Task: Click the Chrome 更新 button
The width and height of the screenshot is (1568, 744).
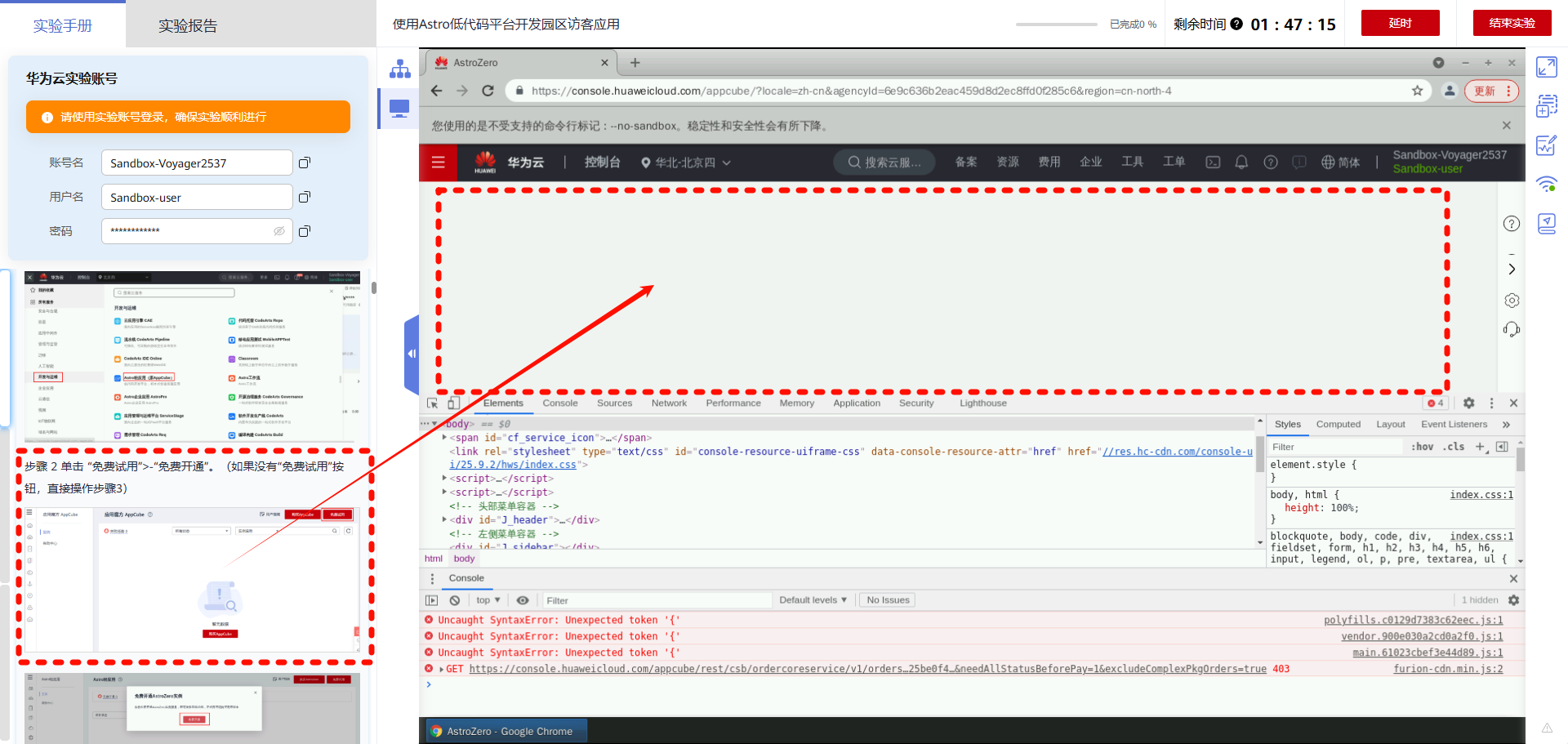Action: [1491, 91]
